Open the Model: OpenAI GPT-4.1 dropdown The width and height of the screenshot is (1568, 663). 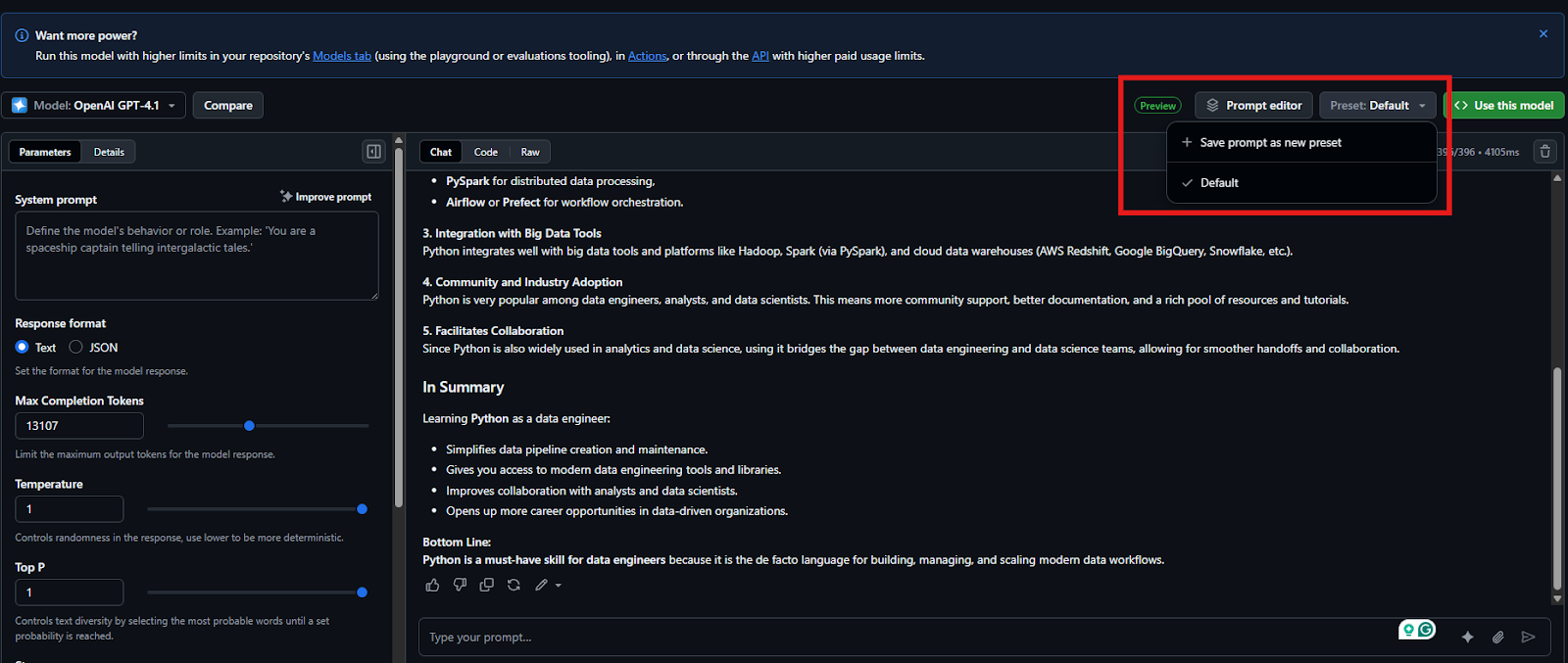coord(94,106)
